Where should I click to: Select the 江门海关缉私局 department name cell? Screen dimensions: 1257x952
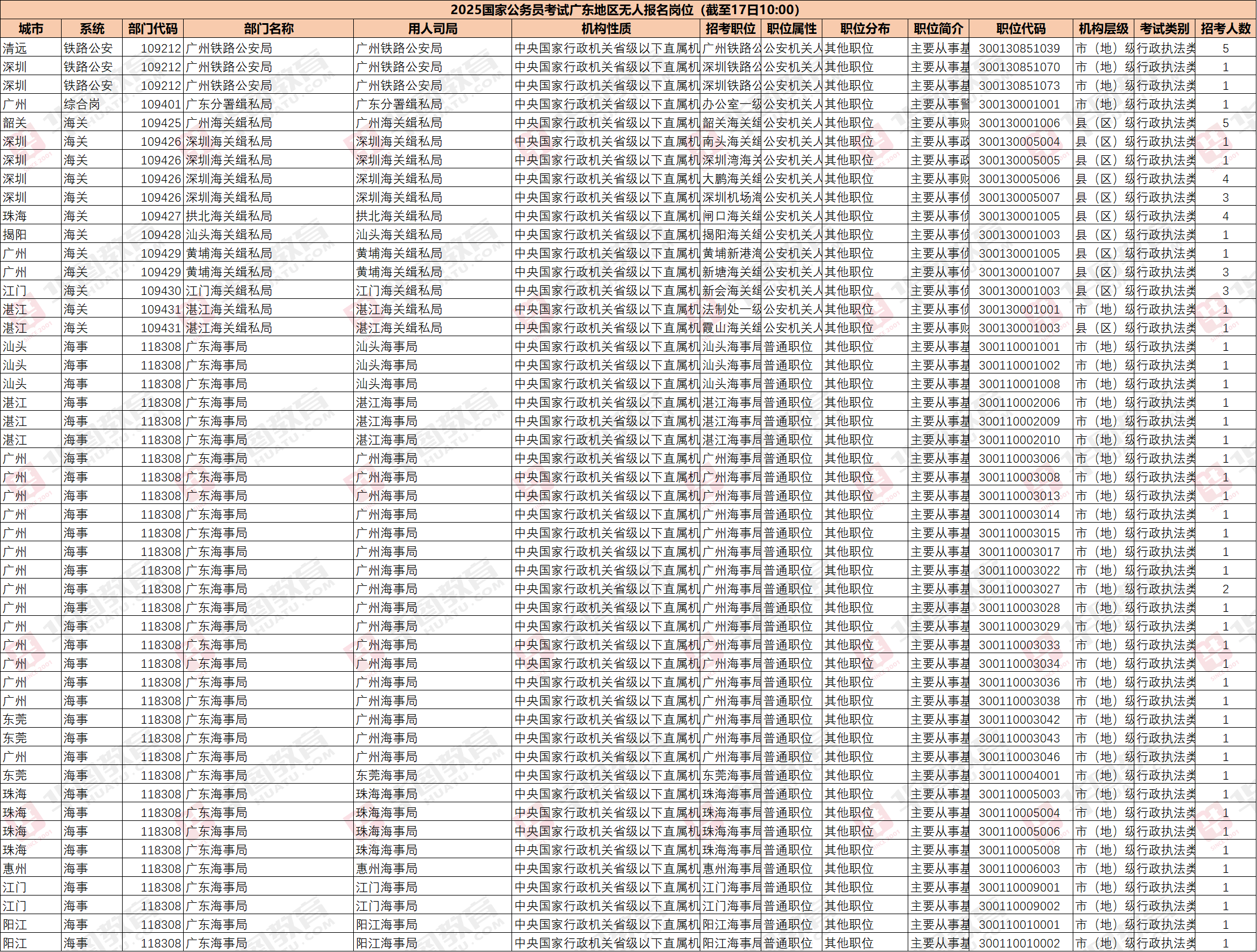(269, 291)
